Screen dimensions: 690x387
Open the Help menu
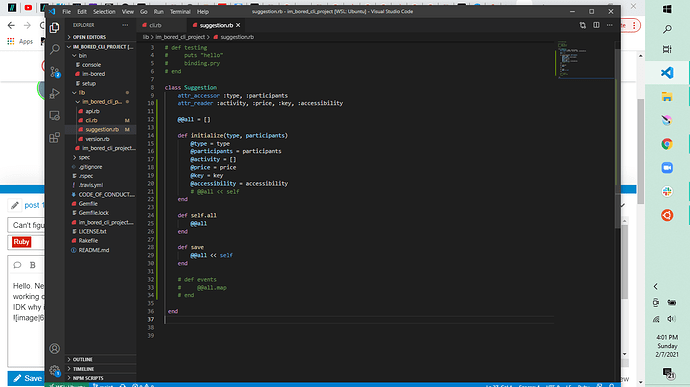[202, 11]
